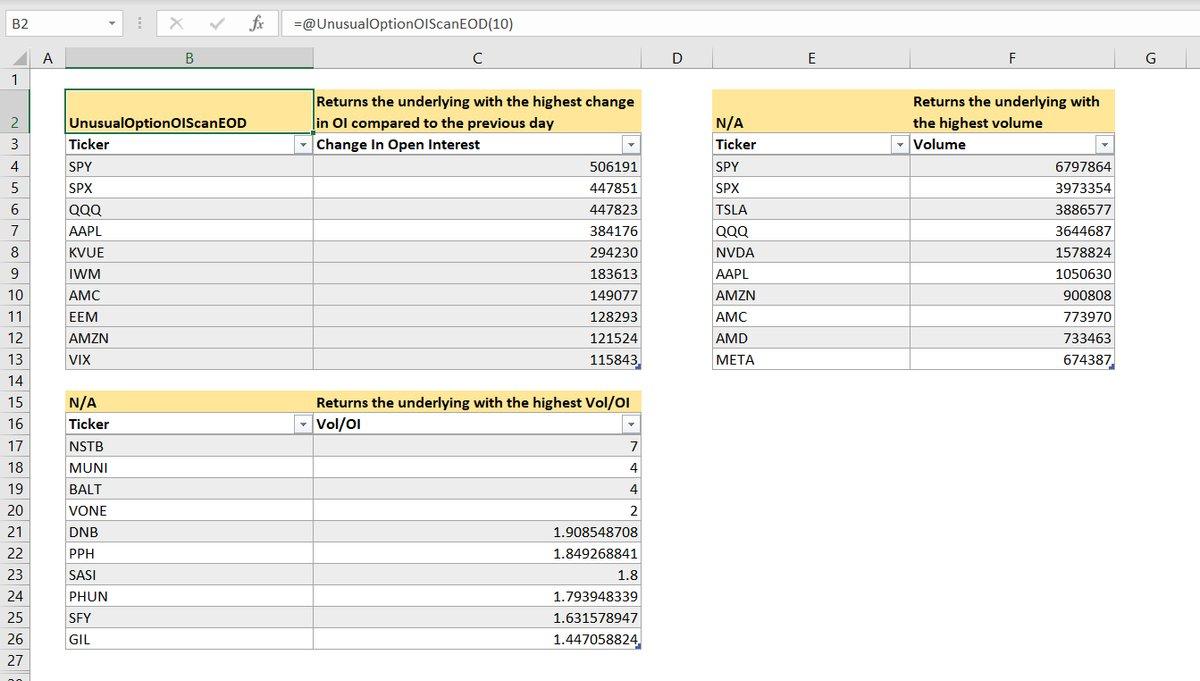Expand the Change In Open Interest filter
The image size is (1200, 681).
630,145
